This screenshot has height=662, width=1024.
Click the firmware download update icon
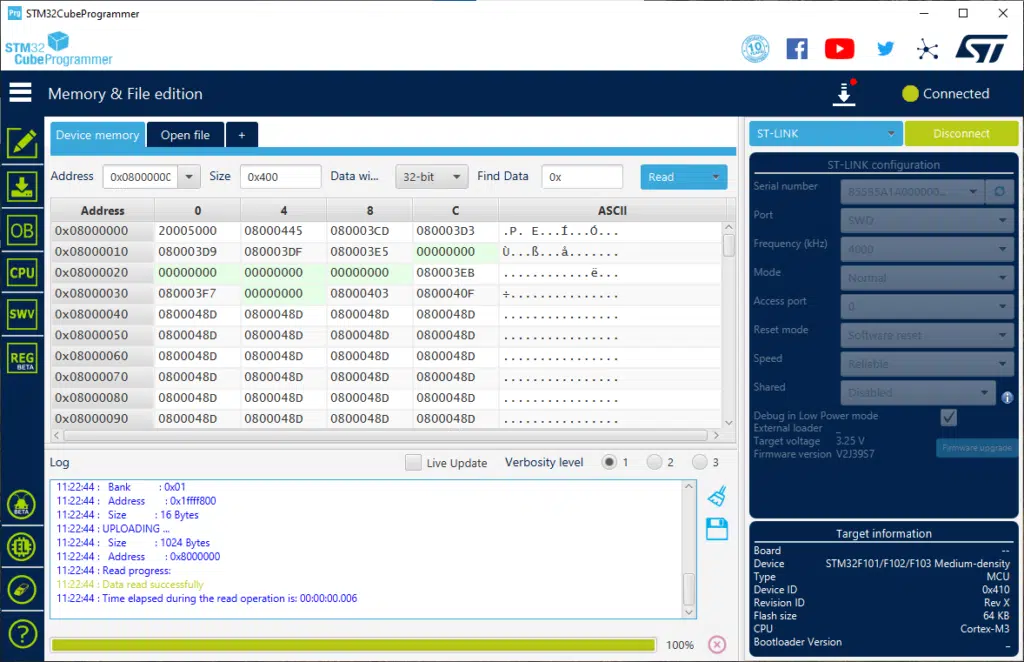(844, 93)
